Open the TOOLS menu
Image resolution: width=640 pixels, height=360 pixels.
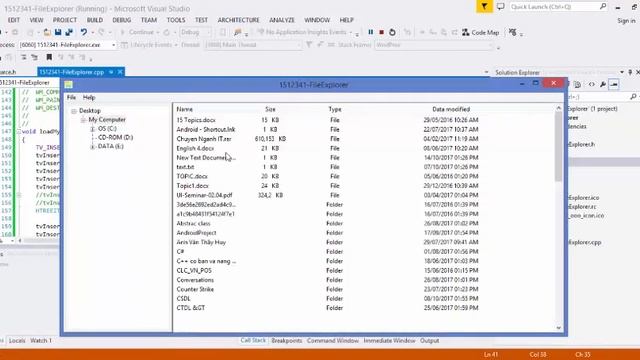click(176, 20)
